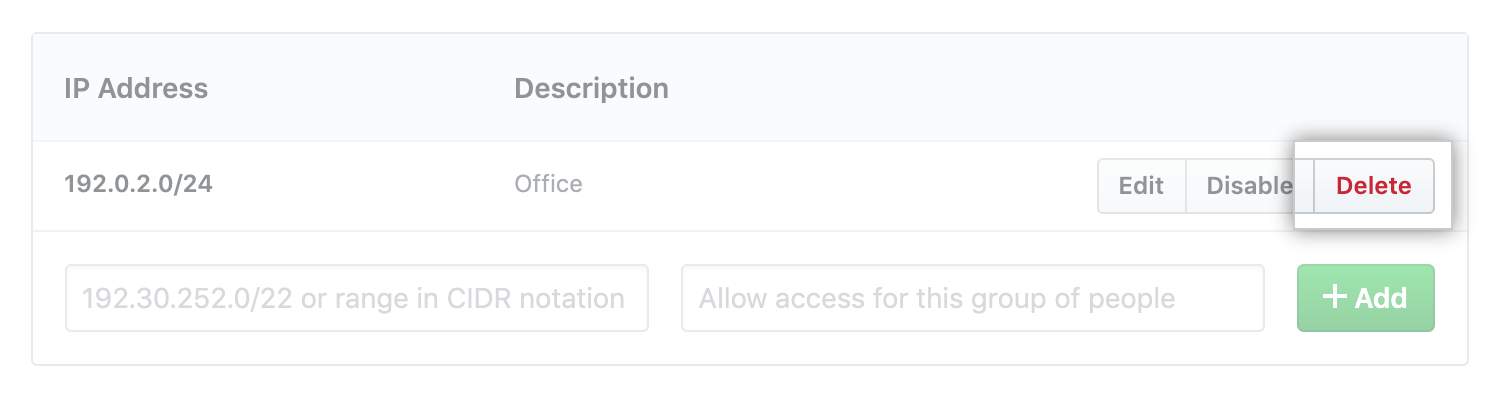
Task: Select the 192.0.2.0/24 address text
Action: tap(138, 185)
